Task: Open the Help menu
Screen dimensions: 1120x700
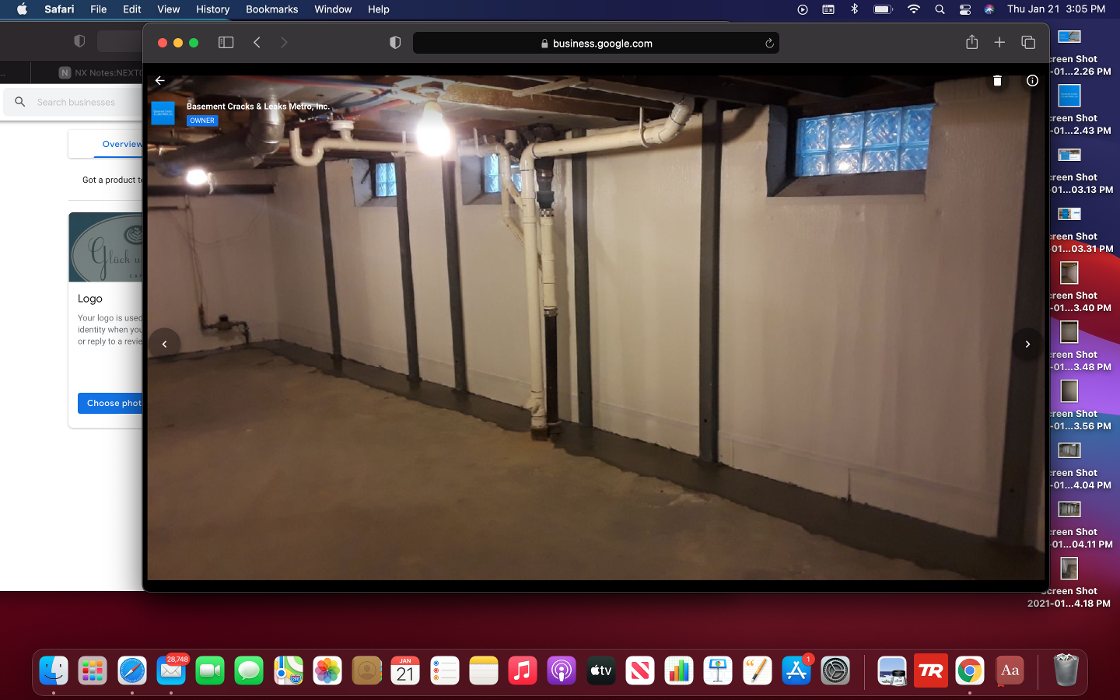Action: pyautogui.click(x=379, y=9)
